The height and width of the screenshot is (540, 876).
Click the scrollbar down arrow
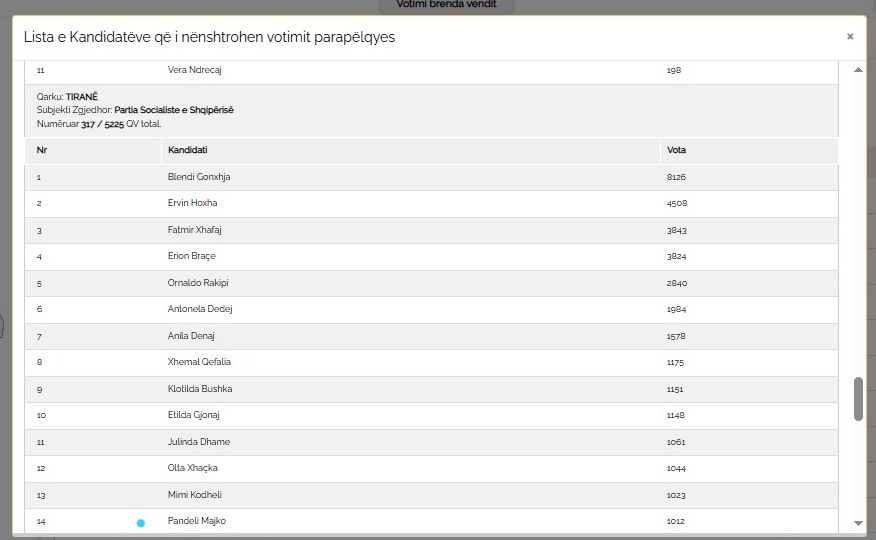click(x=859, y=523)
